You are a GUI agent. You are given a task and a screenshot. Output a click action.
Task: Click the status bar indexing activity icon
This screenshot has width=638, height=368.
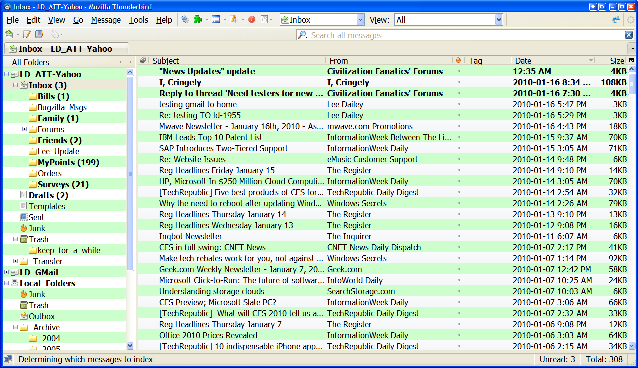(x=8, y=359)
